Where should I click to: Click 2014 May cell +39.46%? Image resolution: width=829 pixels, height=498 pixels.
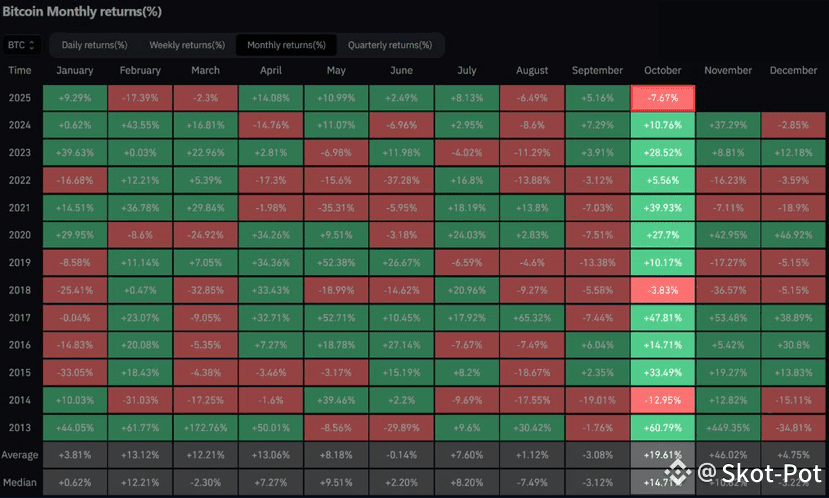[x=336, y=400]
